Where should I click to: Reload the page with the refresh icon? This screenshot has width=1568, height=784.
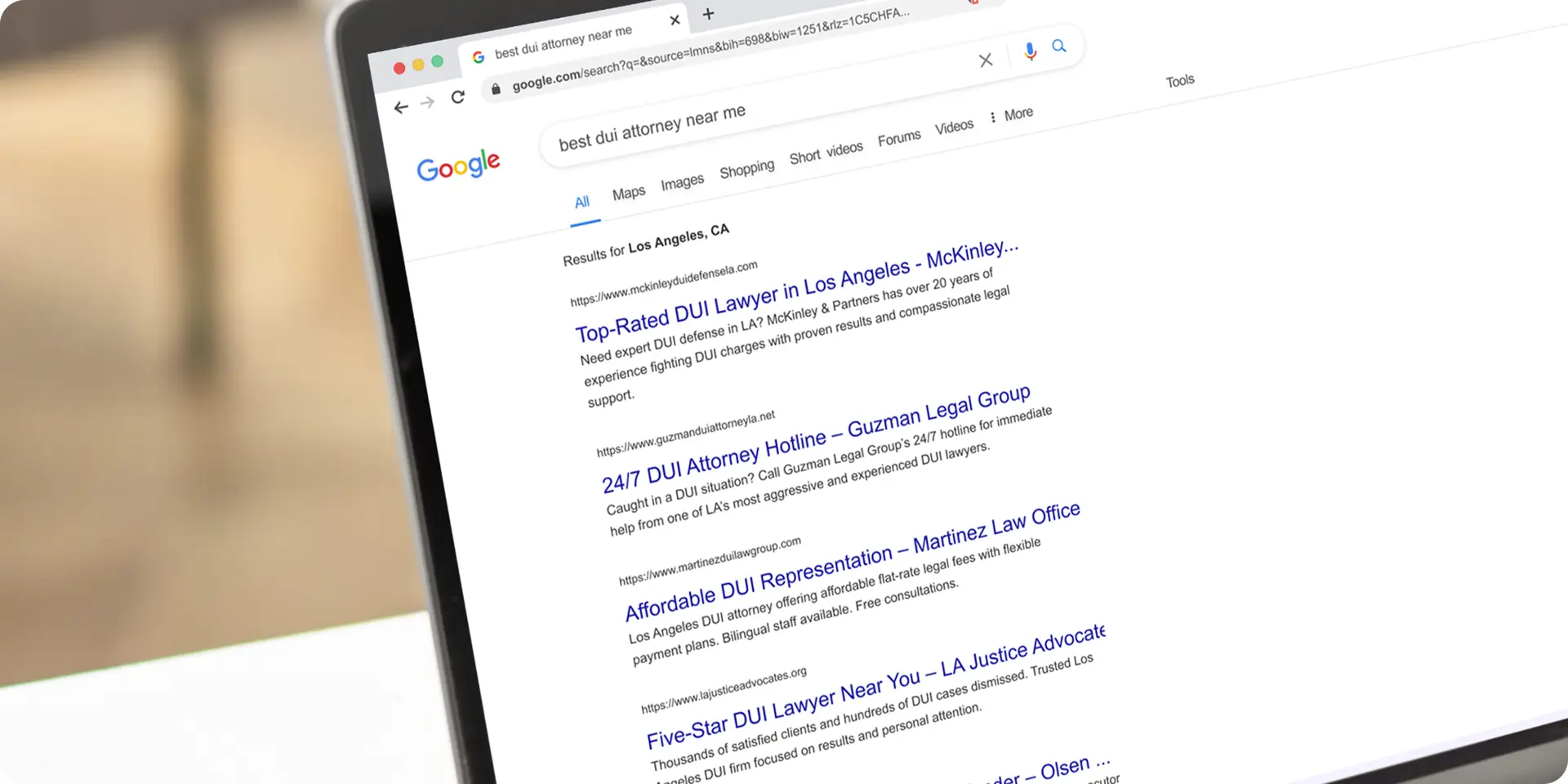coord(457,96)
